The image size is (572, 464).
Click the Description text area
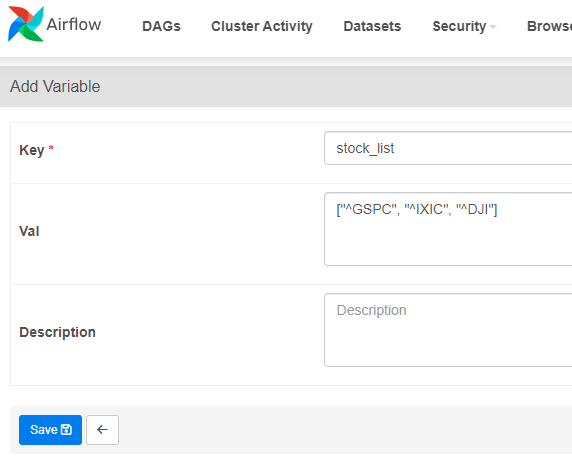pos(448,330)
